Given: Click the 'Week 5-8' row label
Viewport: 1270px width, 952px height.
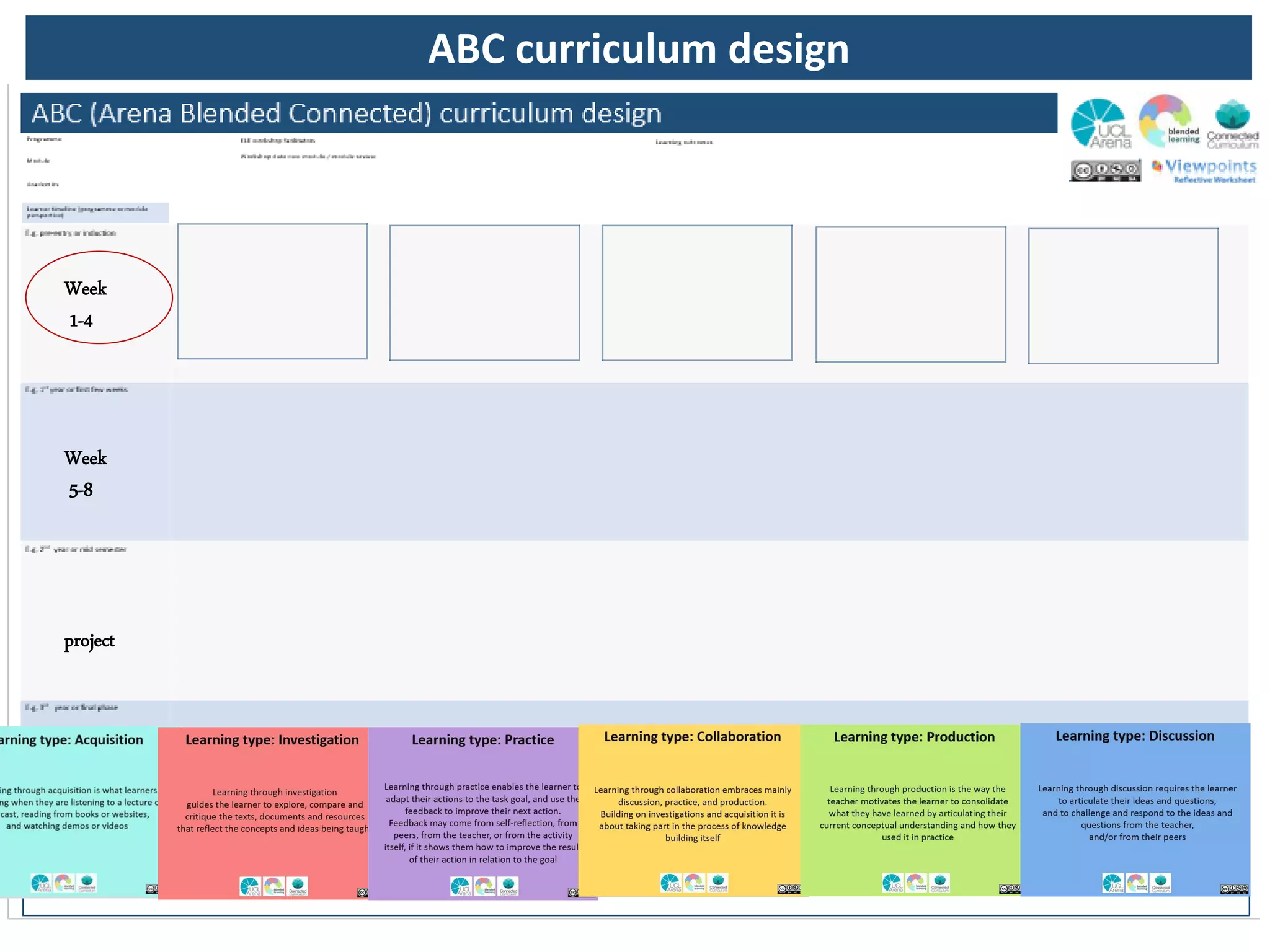Looking at the screenshot, I should 86,474.
